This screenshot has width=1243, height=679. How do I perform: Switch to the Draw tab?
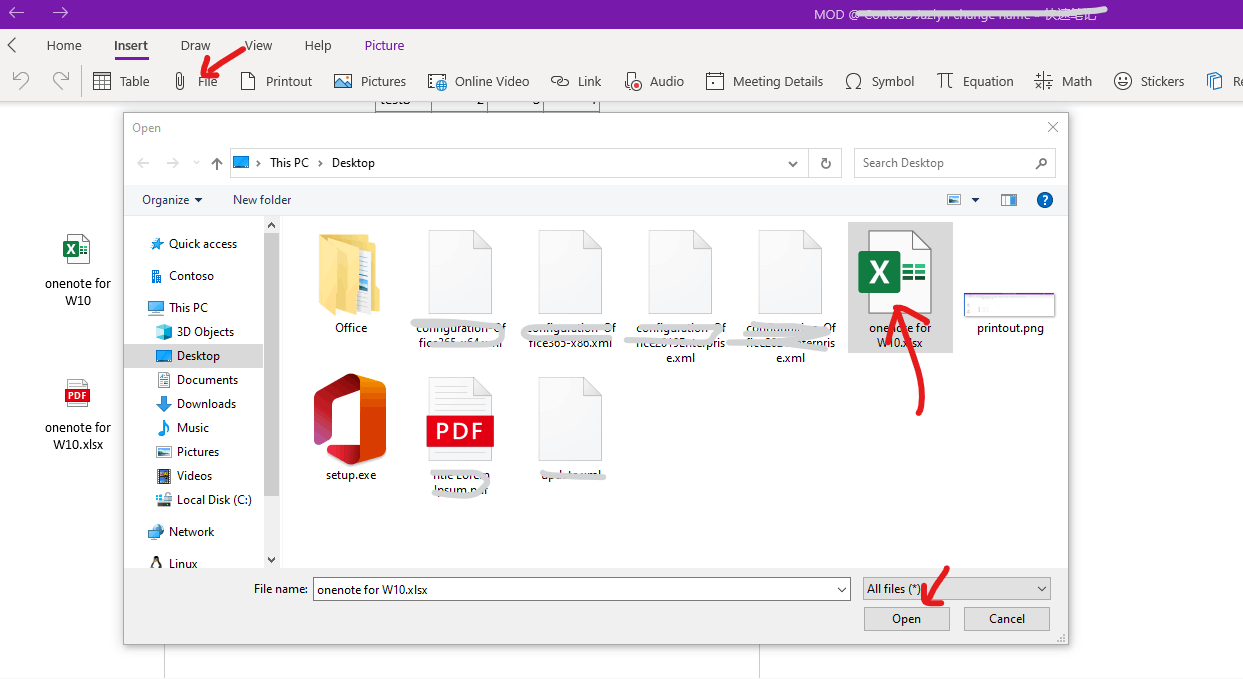[x=196, y=45]
